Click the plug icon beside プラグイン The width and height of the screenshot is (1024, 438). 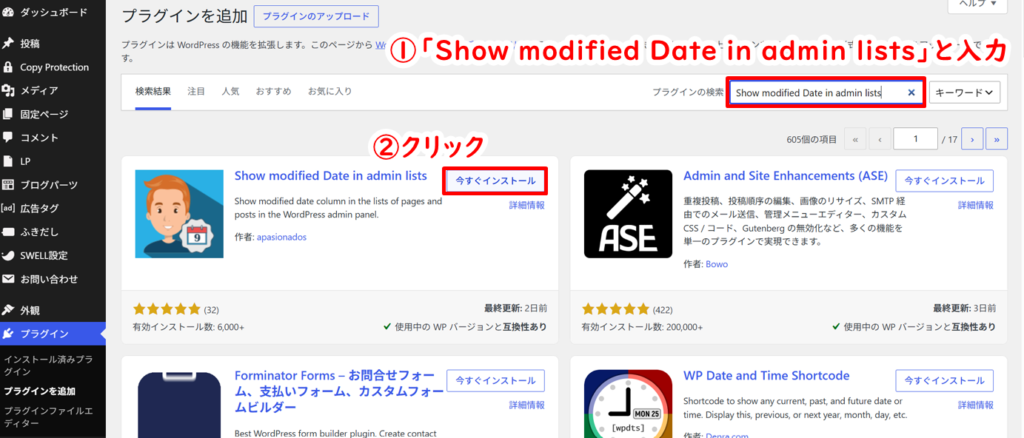[x=8, y=334]
